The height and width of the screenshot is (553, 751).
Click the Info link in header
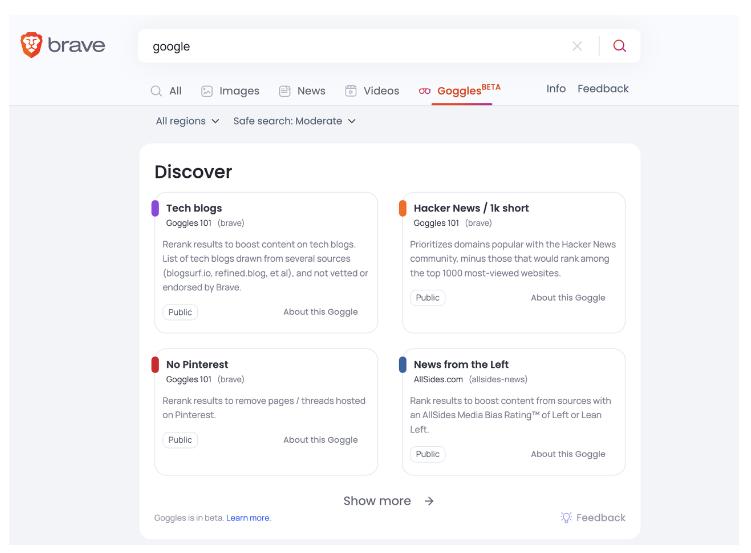pyautogui.click(x=556, y=89)
